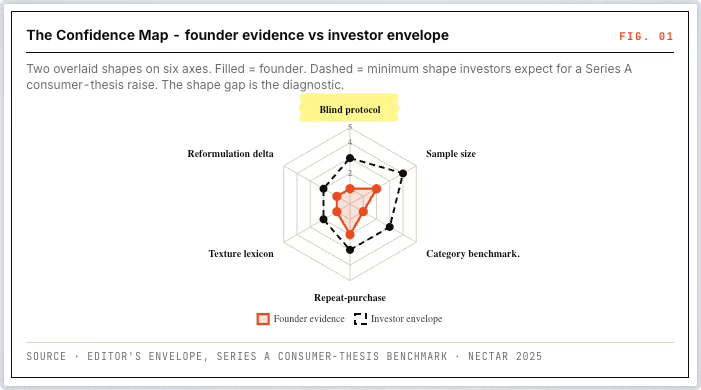Click the orange Founder evidence legend swatch
701x390 pixels.
(263, 319)
